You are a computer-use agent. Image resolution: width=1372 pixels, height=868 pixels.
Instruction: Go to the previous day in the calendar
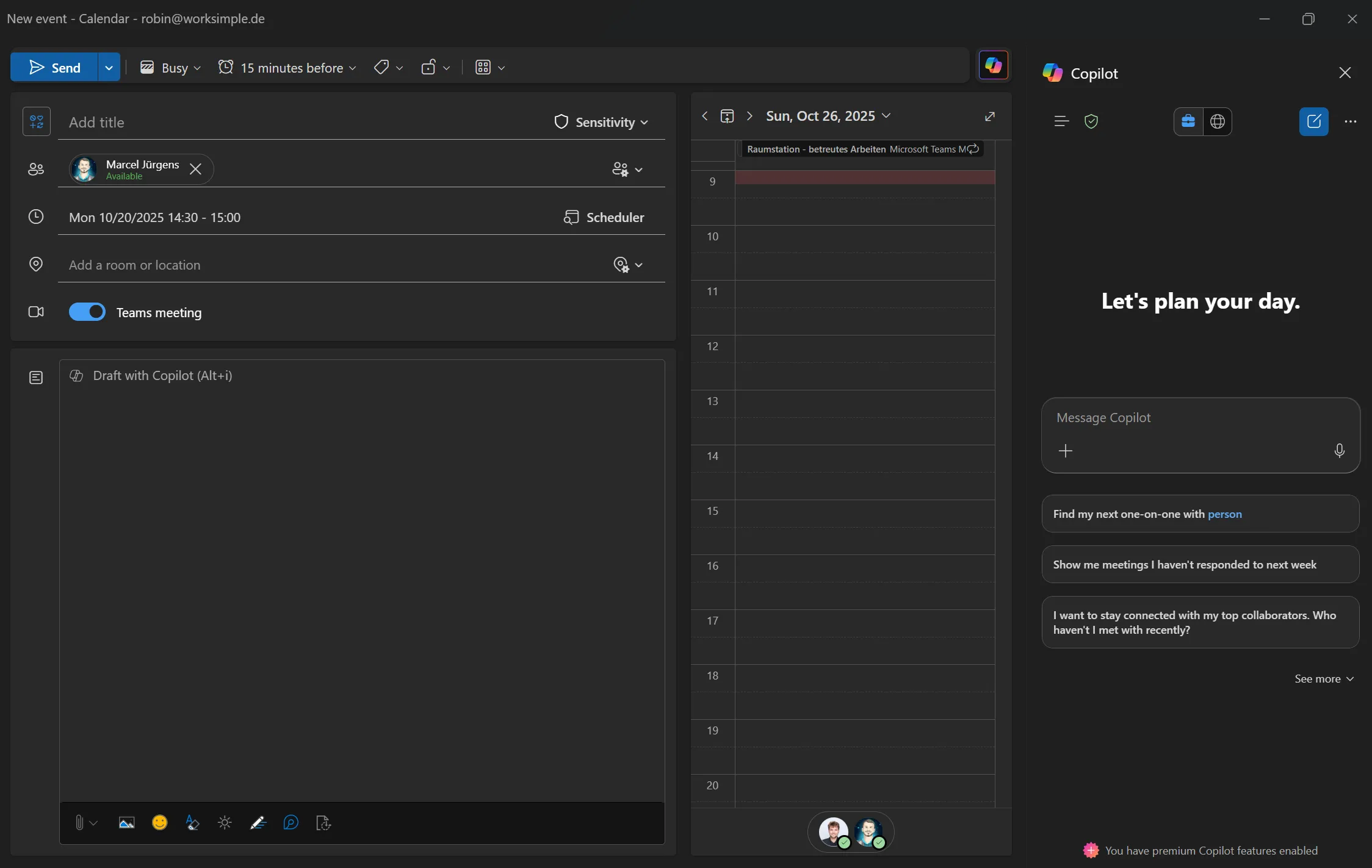pos(705,116)
